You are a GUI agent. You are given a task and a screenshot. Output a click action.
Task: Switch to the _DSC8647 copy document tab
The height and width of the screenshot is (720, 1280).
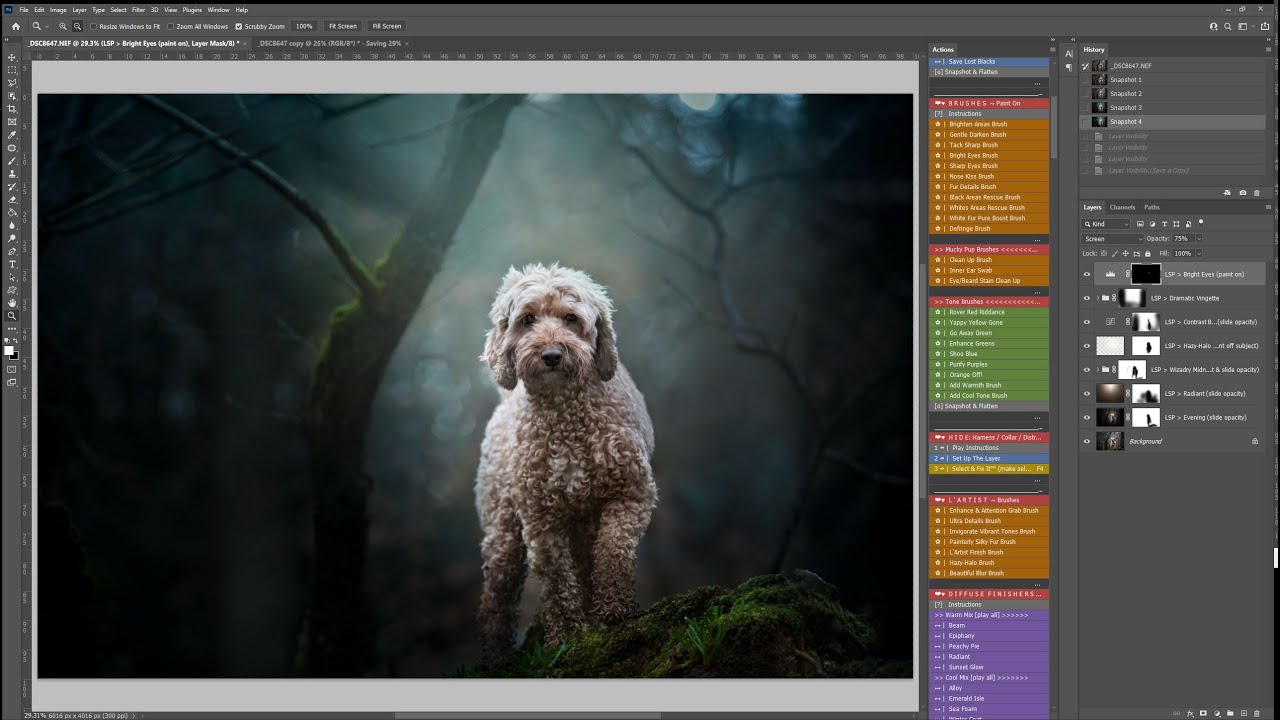330,44
